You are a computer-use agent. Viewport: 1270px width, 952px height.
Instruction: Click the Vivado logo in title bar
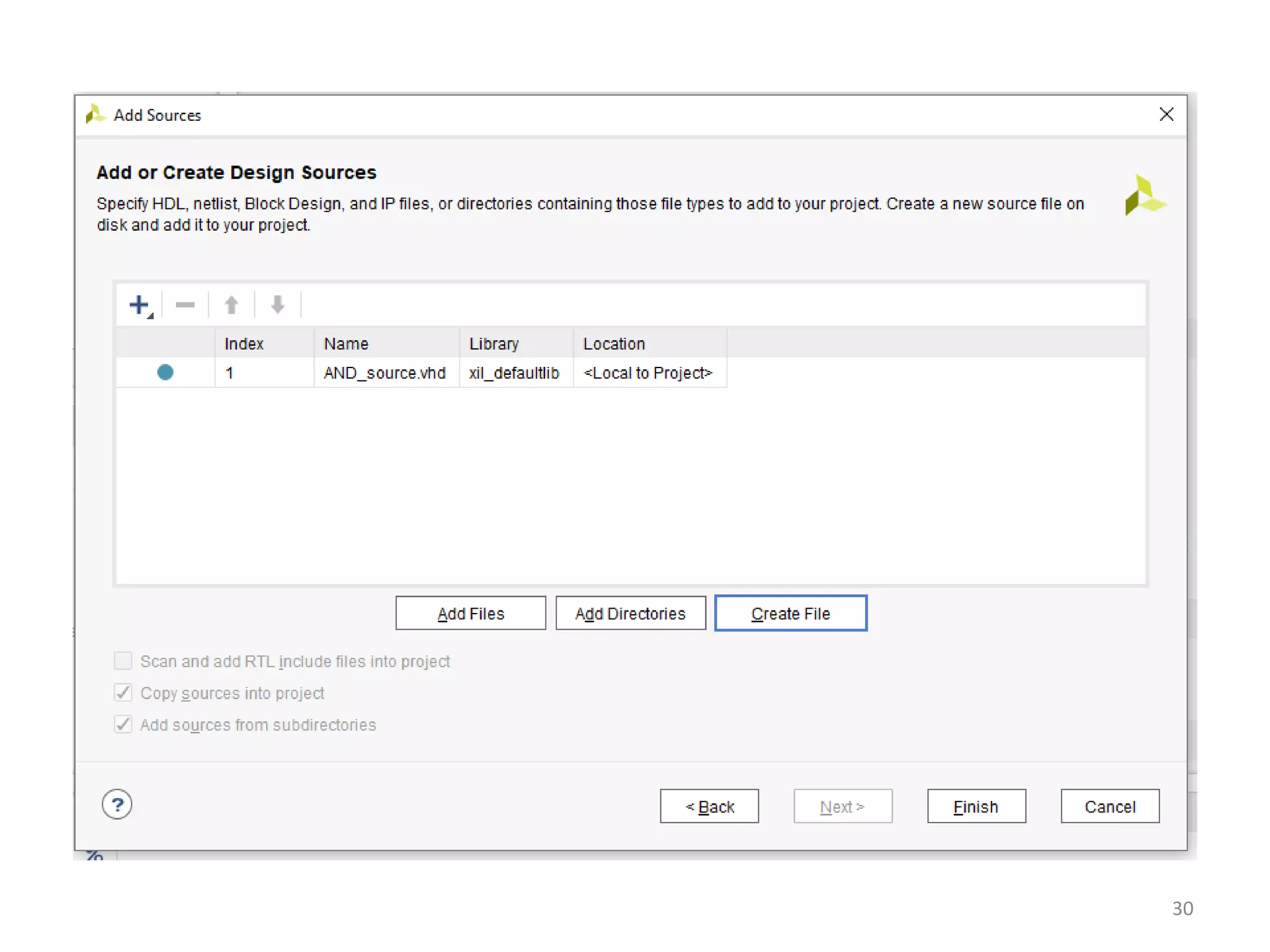tap(95, 115)
